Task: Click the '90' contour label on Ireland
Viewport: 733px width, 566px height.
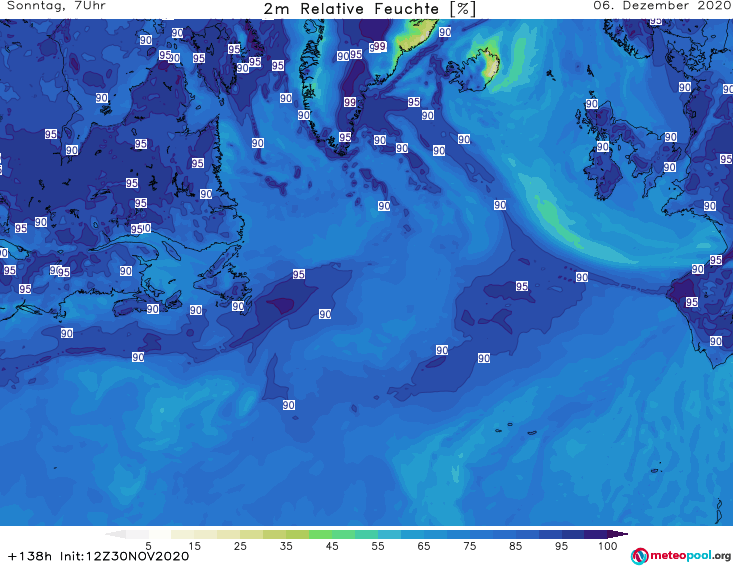Action: (603, 147)
